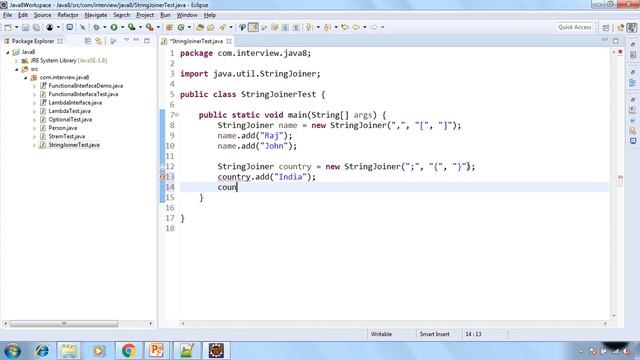Viewport: 640px width, 360px height.
Task: Select the StringJoinerTest.java editor tab
Action: pyautogui.click(x=196, y=41)
